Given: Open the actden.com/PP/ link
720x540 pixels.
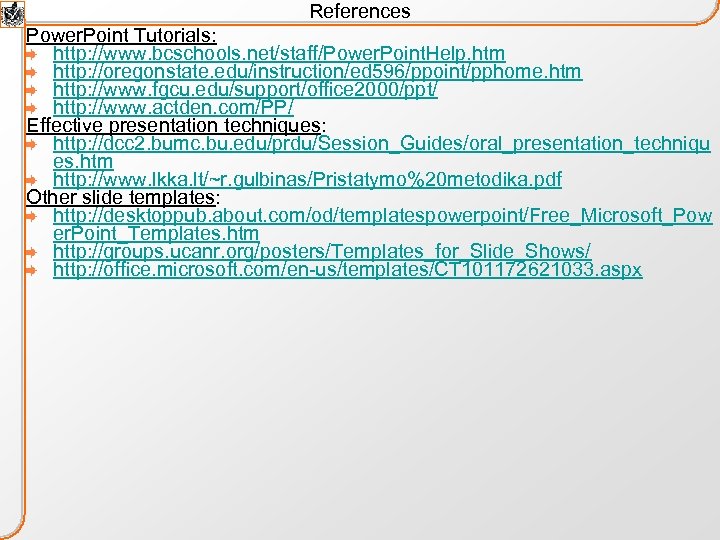Looking at the screenshot, I should (173, 107).
